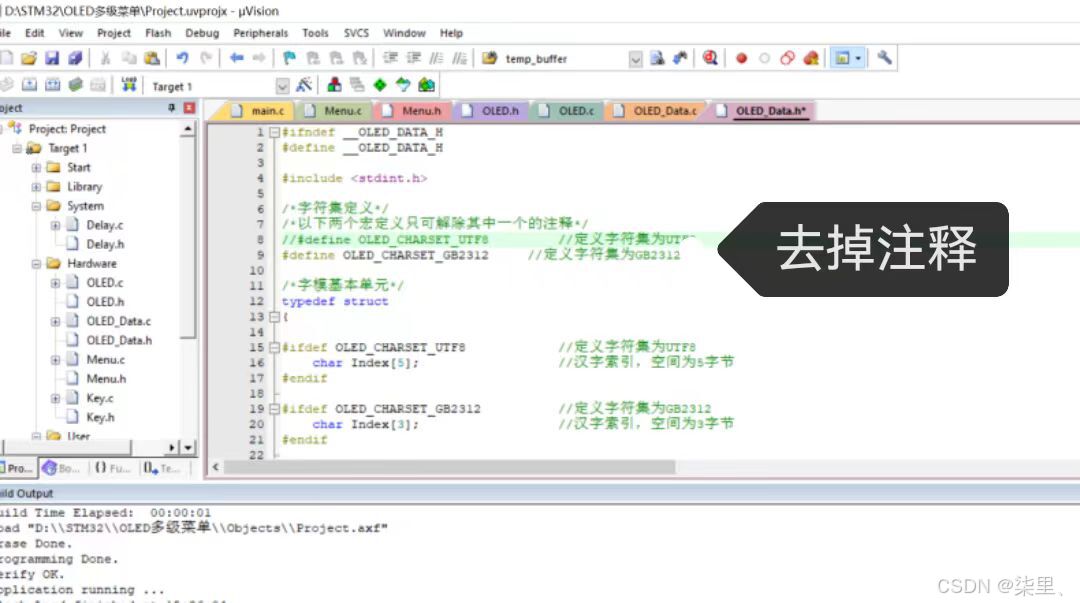Click the Download to flash icon

(x=129, y=85)
